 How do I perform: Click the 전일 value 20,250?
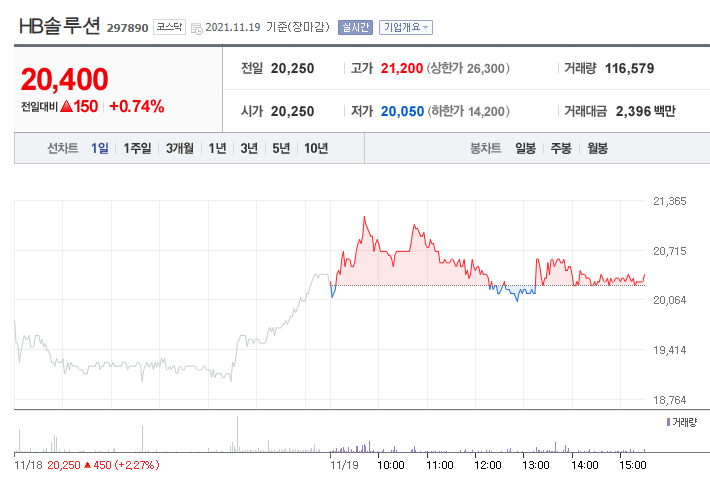pos(293,68)
